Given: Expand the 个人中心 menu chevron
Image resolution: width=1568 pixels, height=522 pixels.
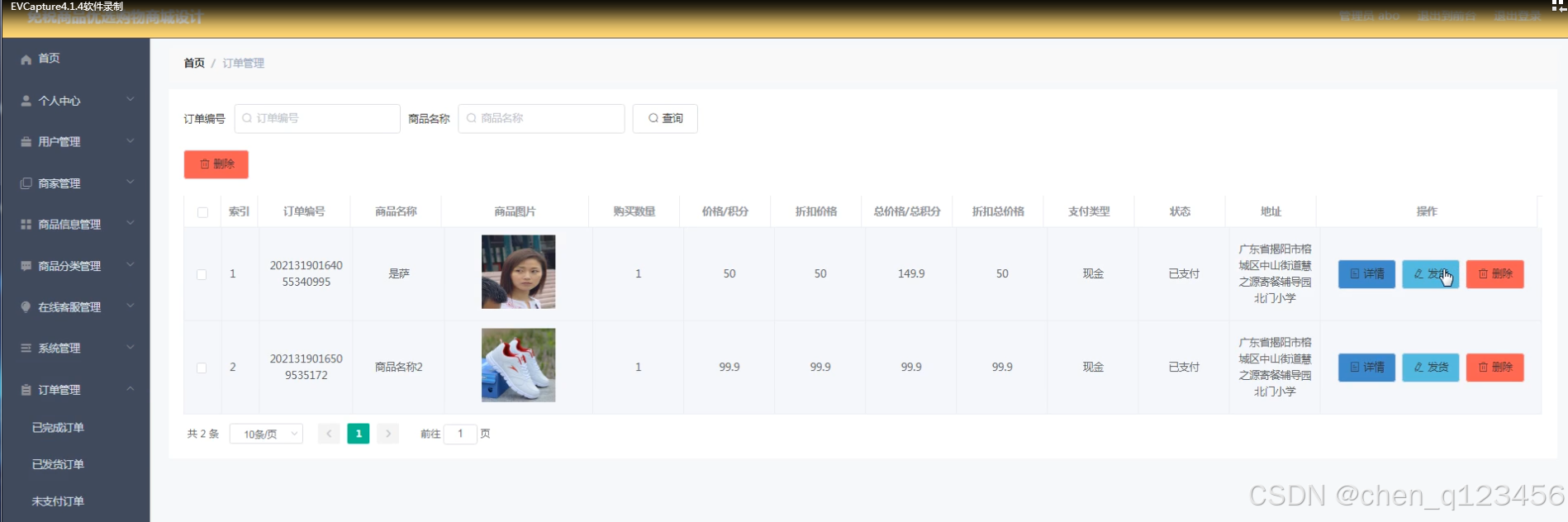Looking at the screenshot, I should coord(131,100).
